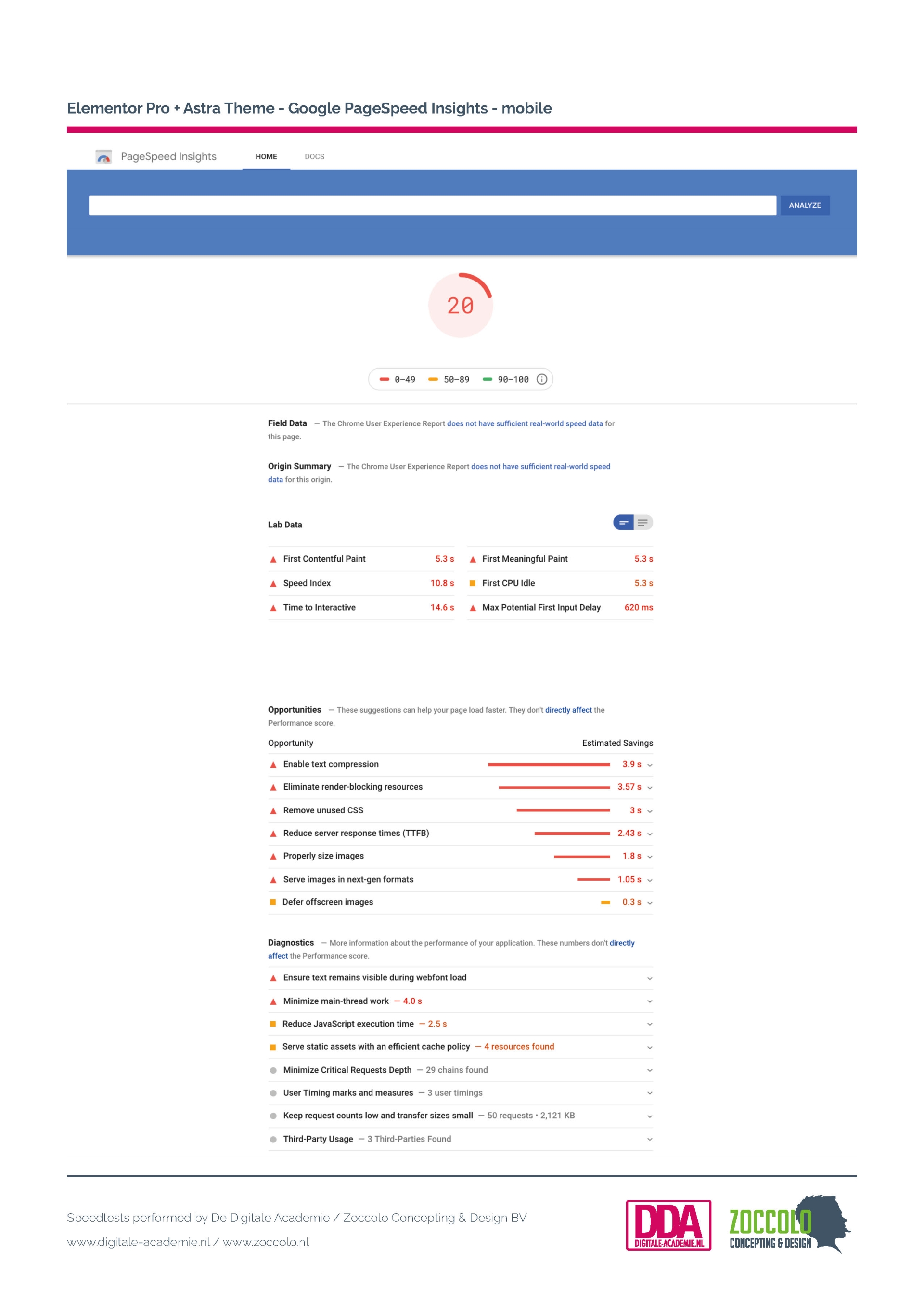Image resolution: width=924 pixels, height=1296 pixels.
Task: Click Remove unused CSS savings bar
Action: pos(563,811)
